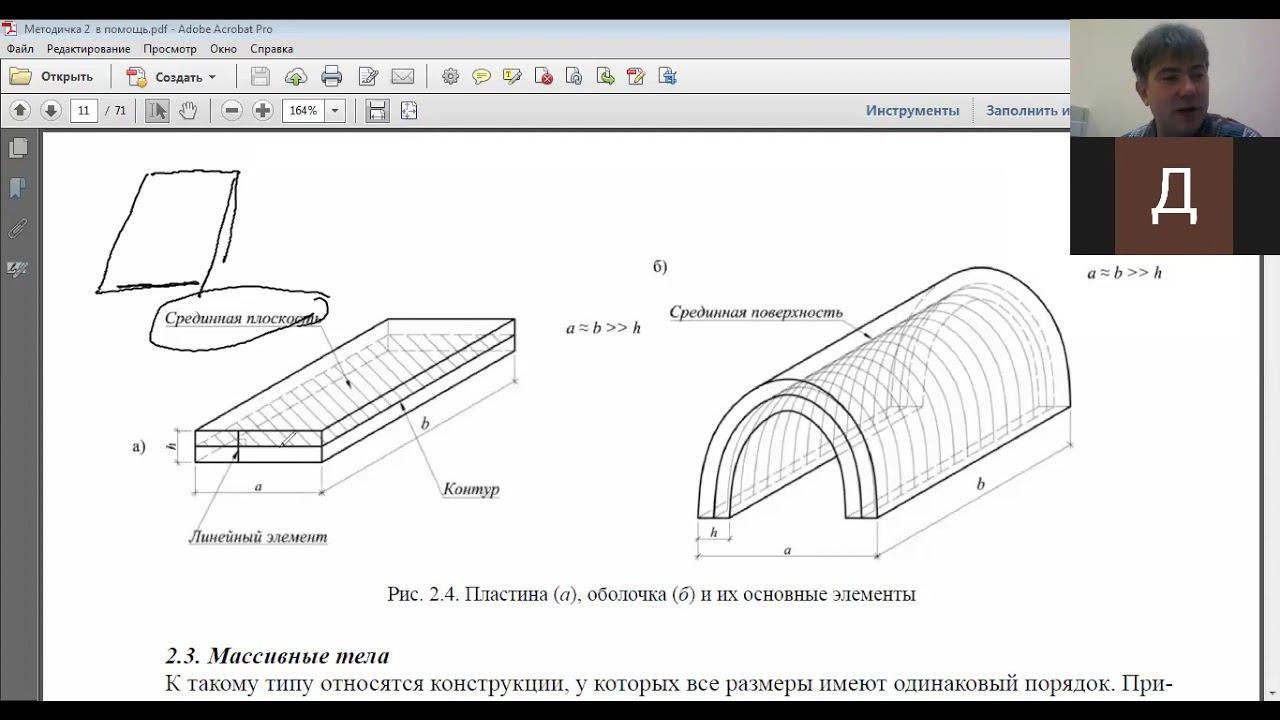
Task: Open the zoom level dropdown arrow
Action: (x=335, y=110)
